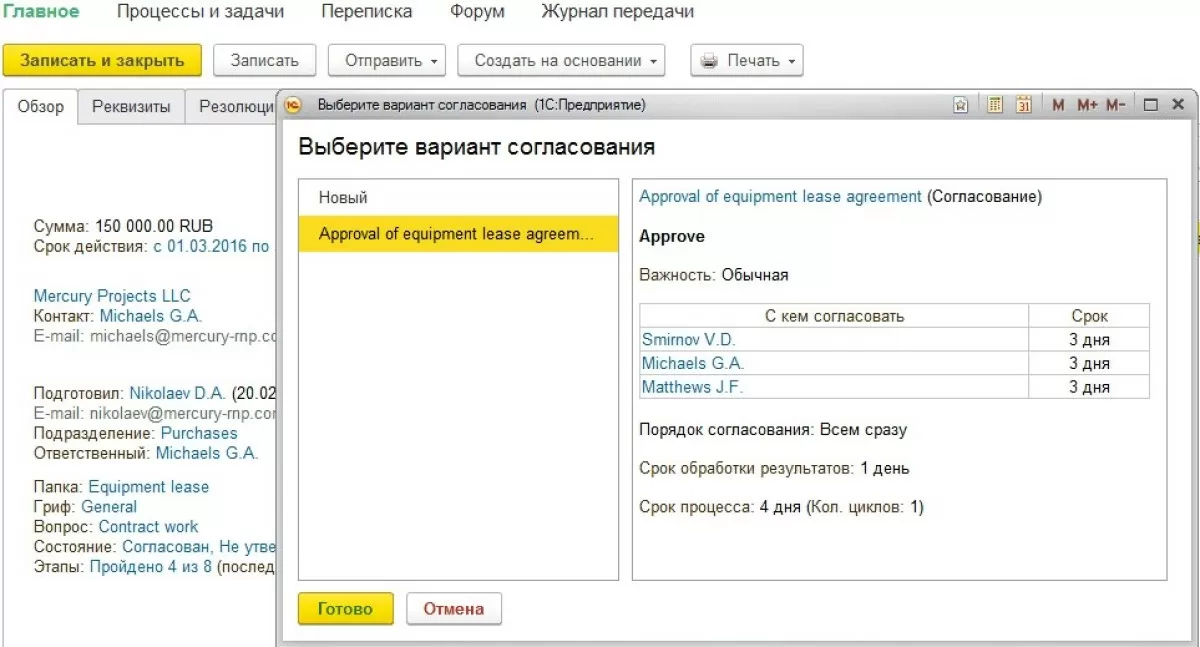Click the Отмена button
The height and width of the screenshot is (647, 1200).
[453, 608]
